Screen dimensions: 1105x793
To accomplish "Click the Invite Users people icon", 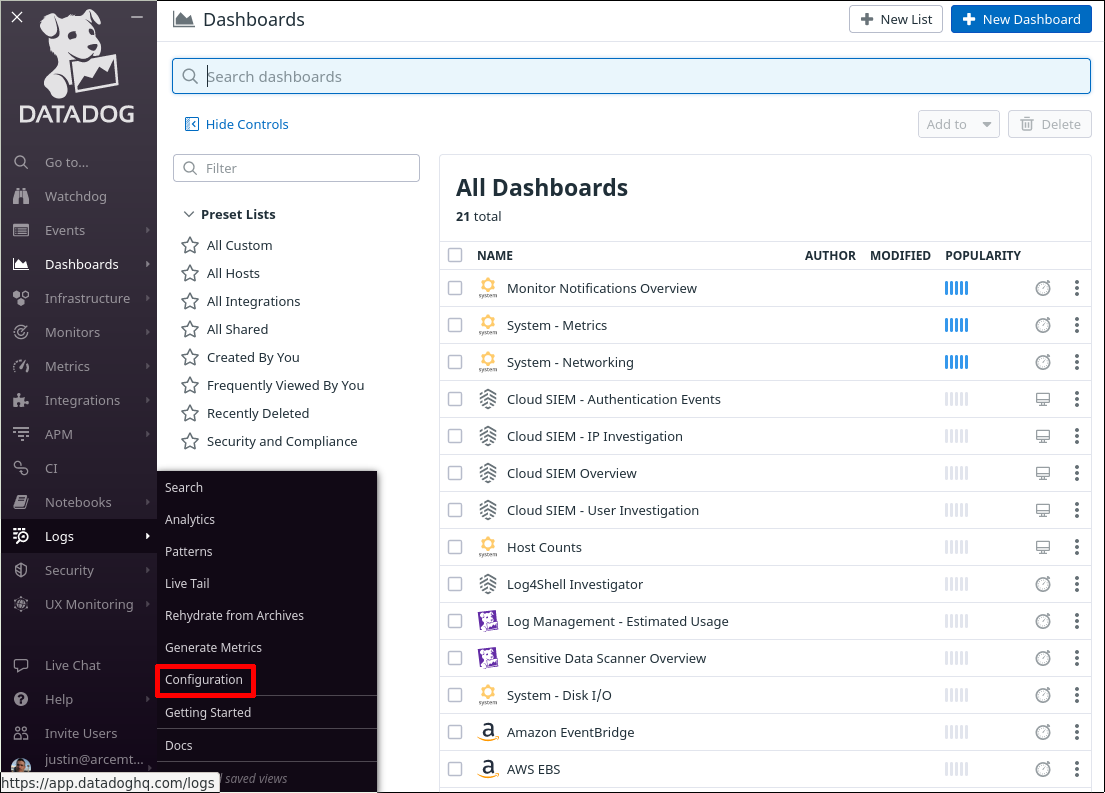I will click(x=21, y=733).
